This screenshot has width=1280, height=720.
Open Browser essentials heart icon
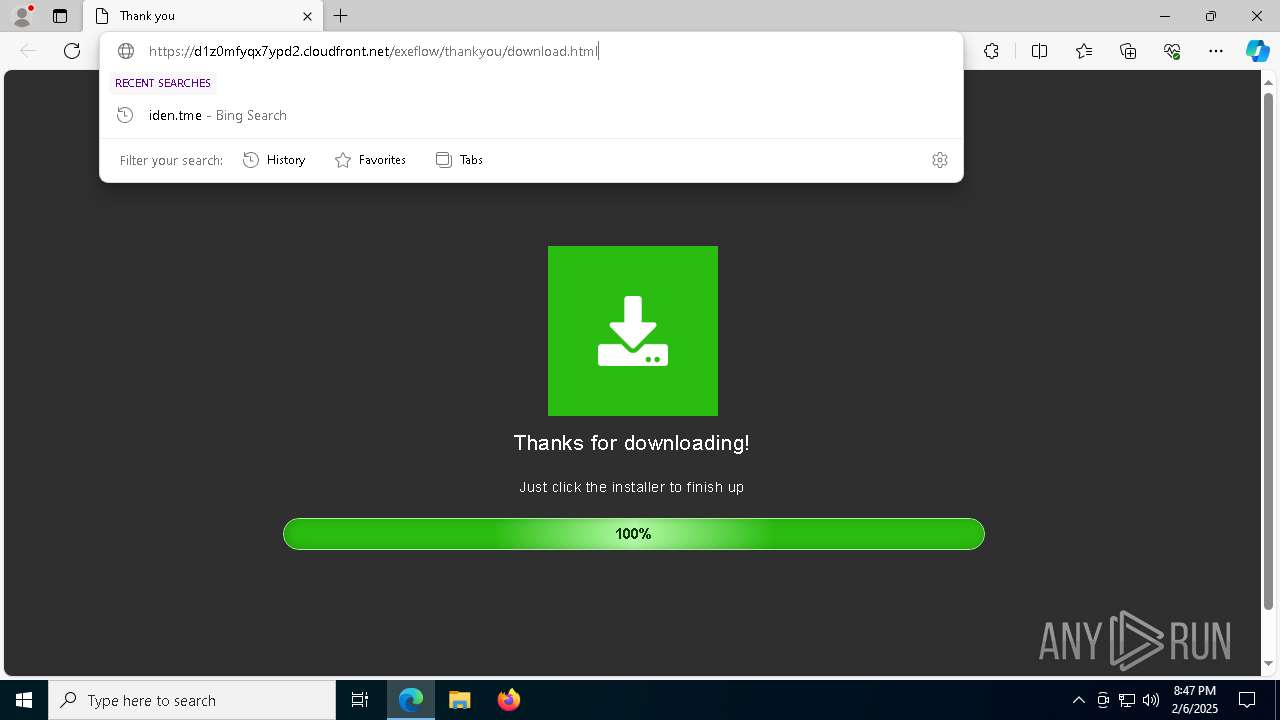[x=1172, y=51]
